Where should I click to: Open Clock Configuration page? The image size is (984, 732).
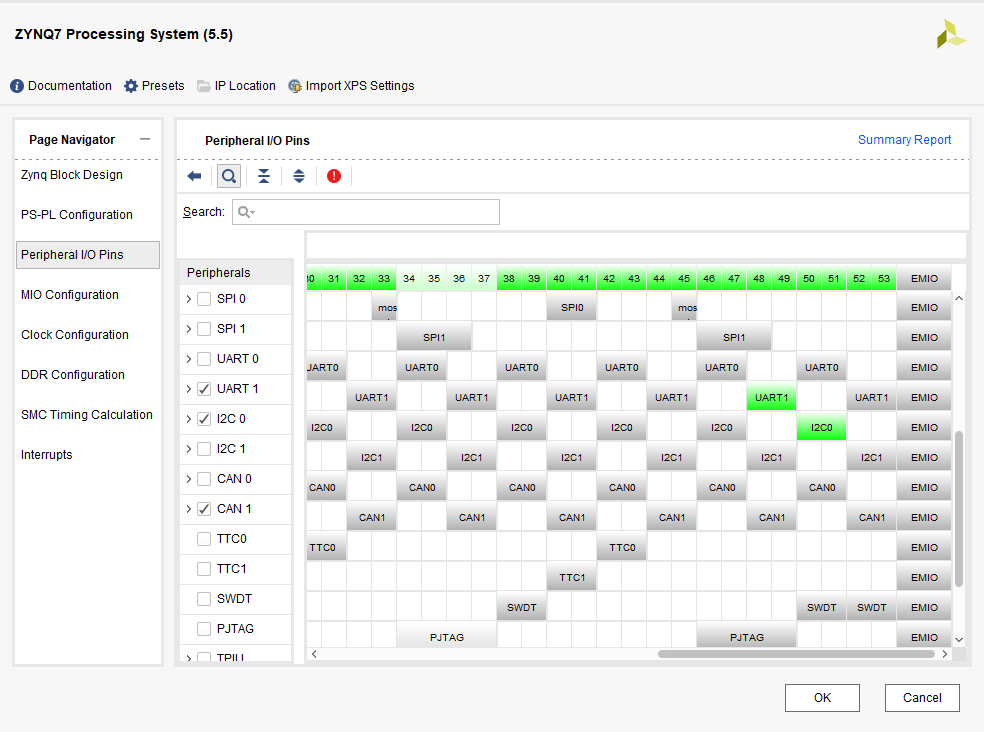[x=75, y=335]
